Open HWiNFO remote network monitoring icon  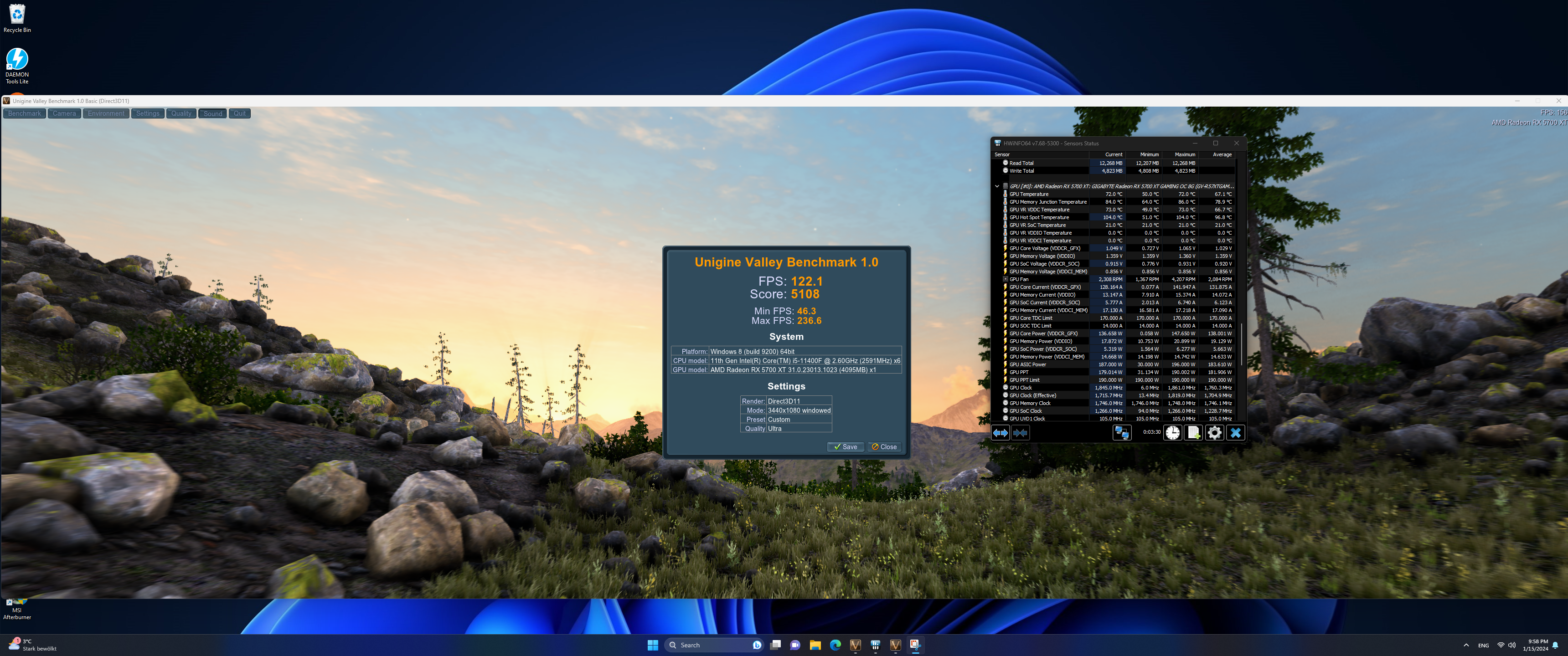tap(1121, 433)
